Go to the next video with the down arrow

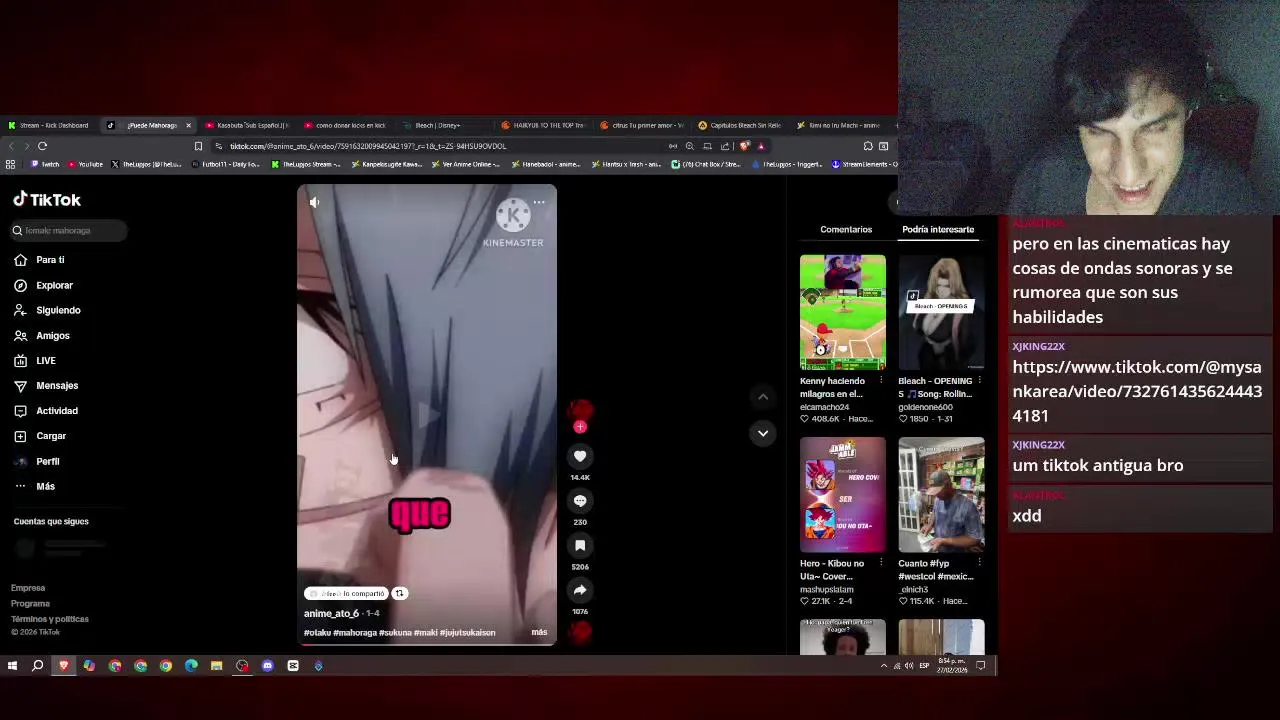point(763,433)
